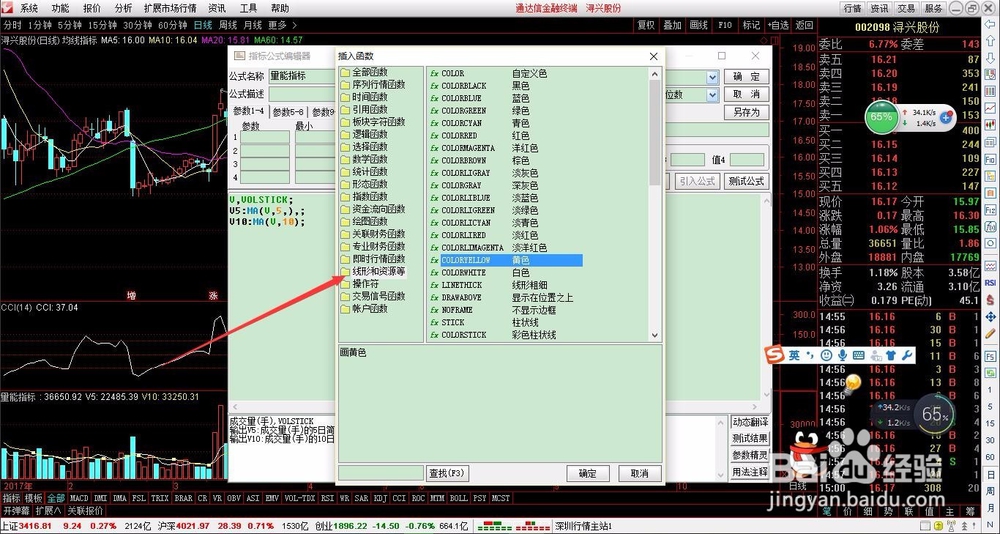Click 确 定 in formula editor window
This screenshot has width=1000, height=534.
point(746,77)
